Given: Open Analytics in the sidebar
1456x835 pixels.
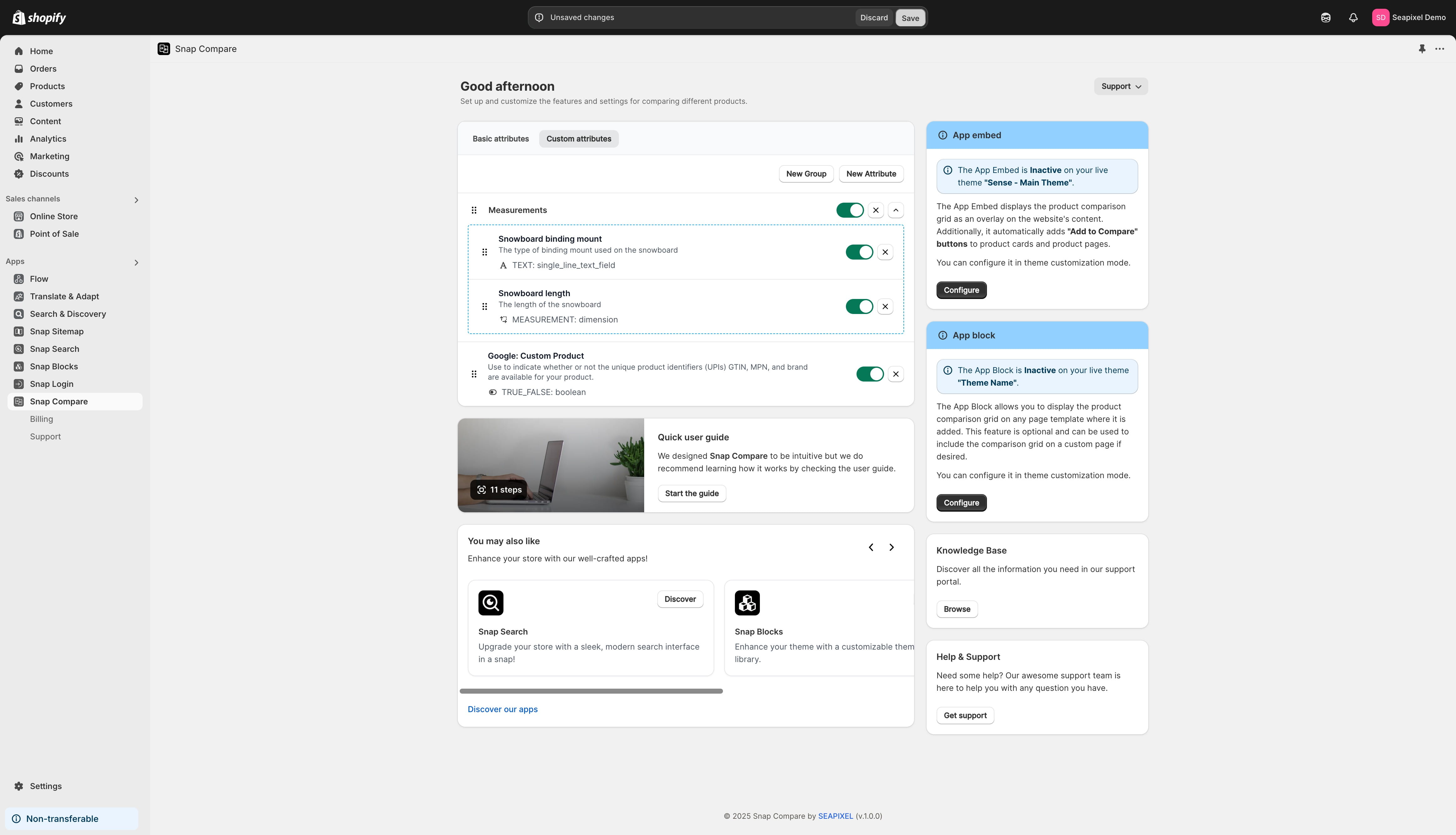Looking at the screenshot, I should click(x=48, y=139).
